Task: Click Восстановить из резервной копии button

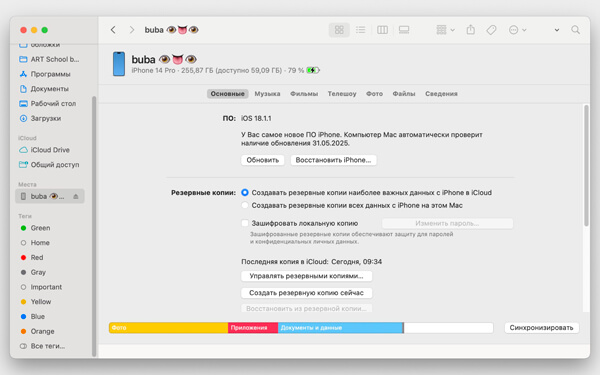Action: click(307, 308)
